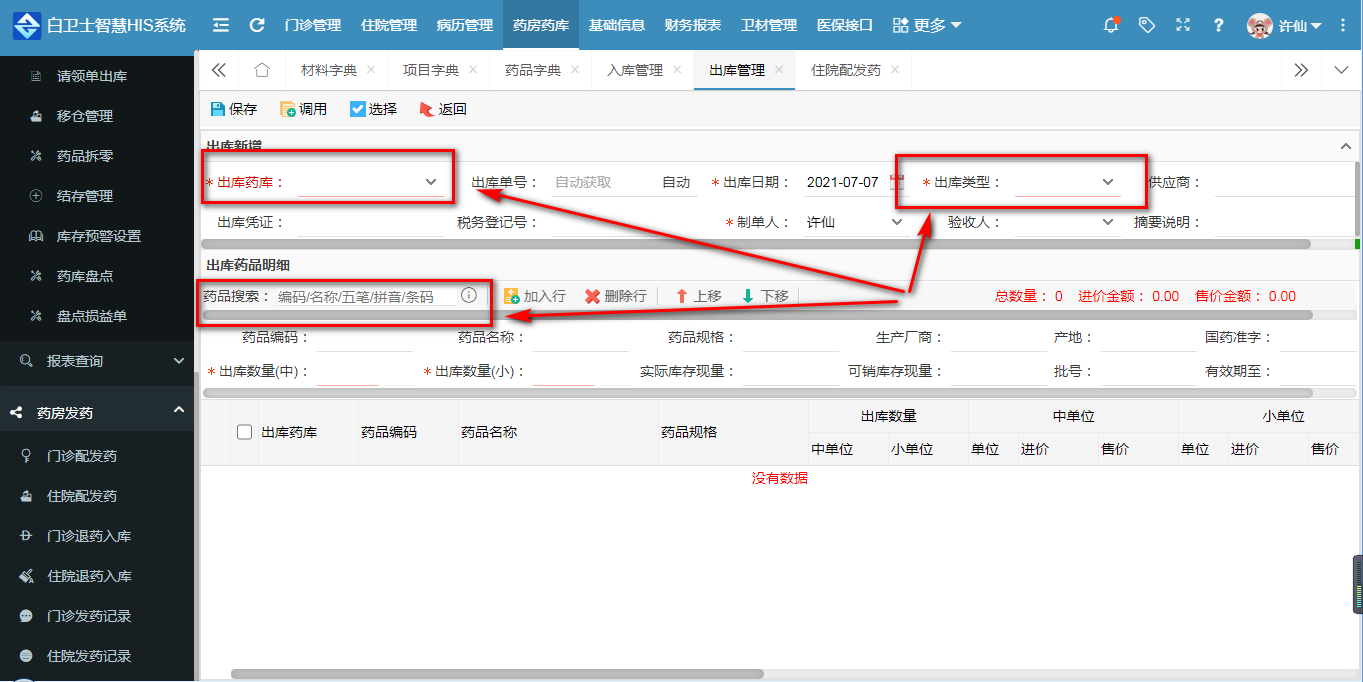Screen dimensions: 1363x682
Task: Click the 出库凭证 input field
Action: pos(370,222)
